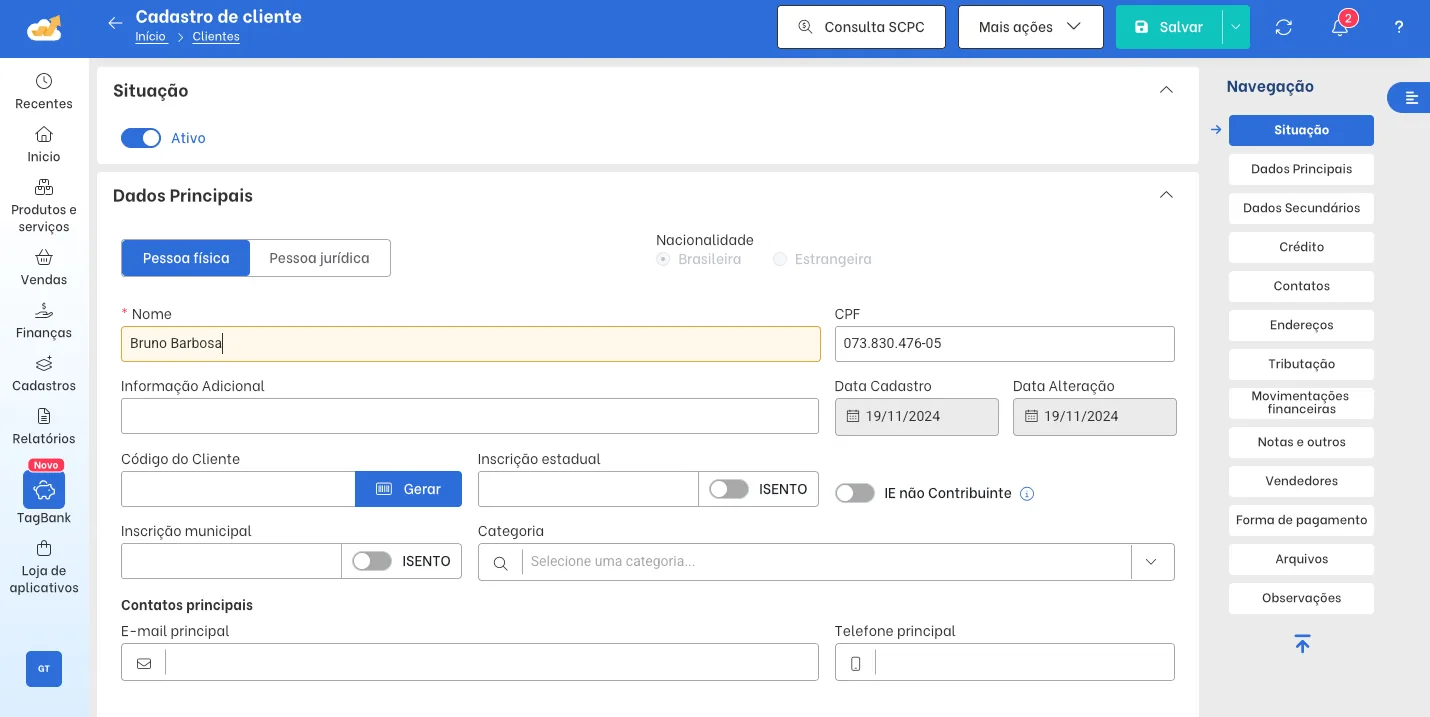This screenshot has height=717, width=1430.
Task: Navigate to Observações section
Action: point(1301,598)
